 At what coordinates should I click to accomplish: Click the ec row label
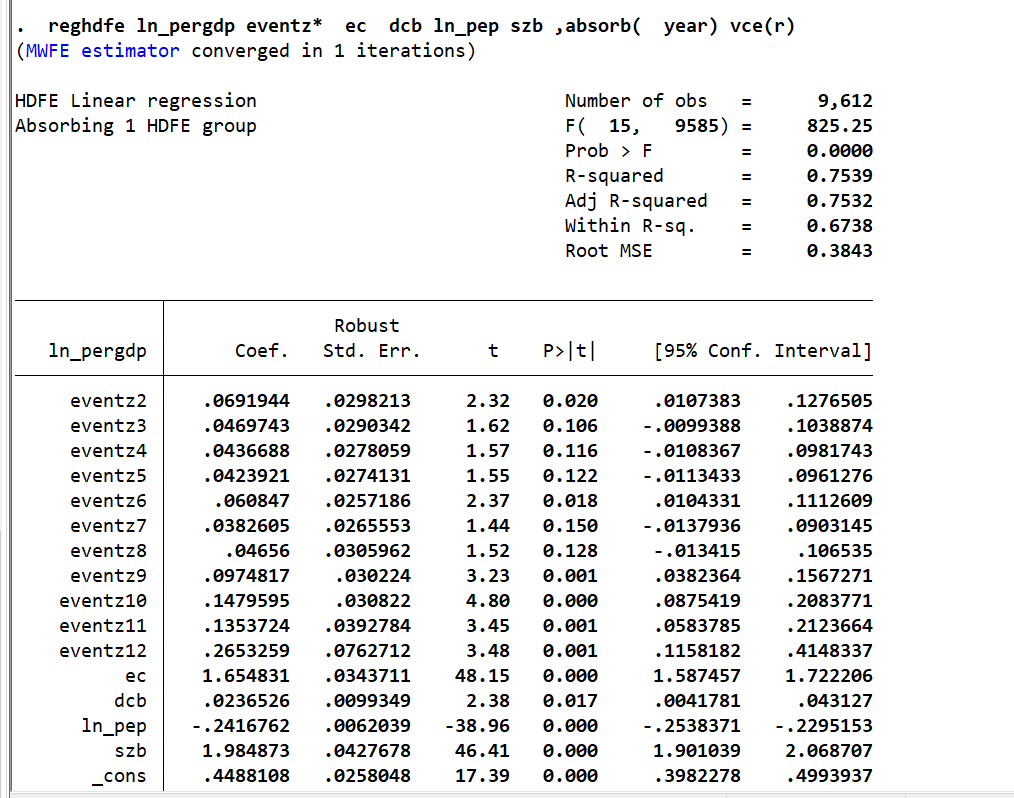136,676
